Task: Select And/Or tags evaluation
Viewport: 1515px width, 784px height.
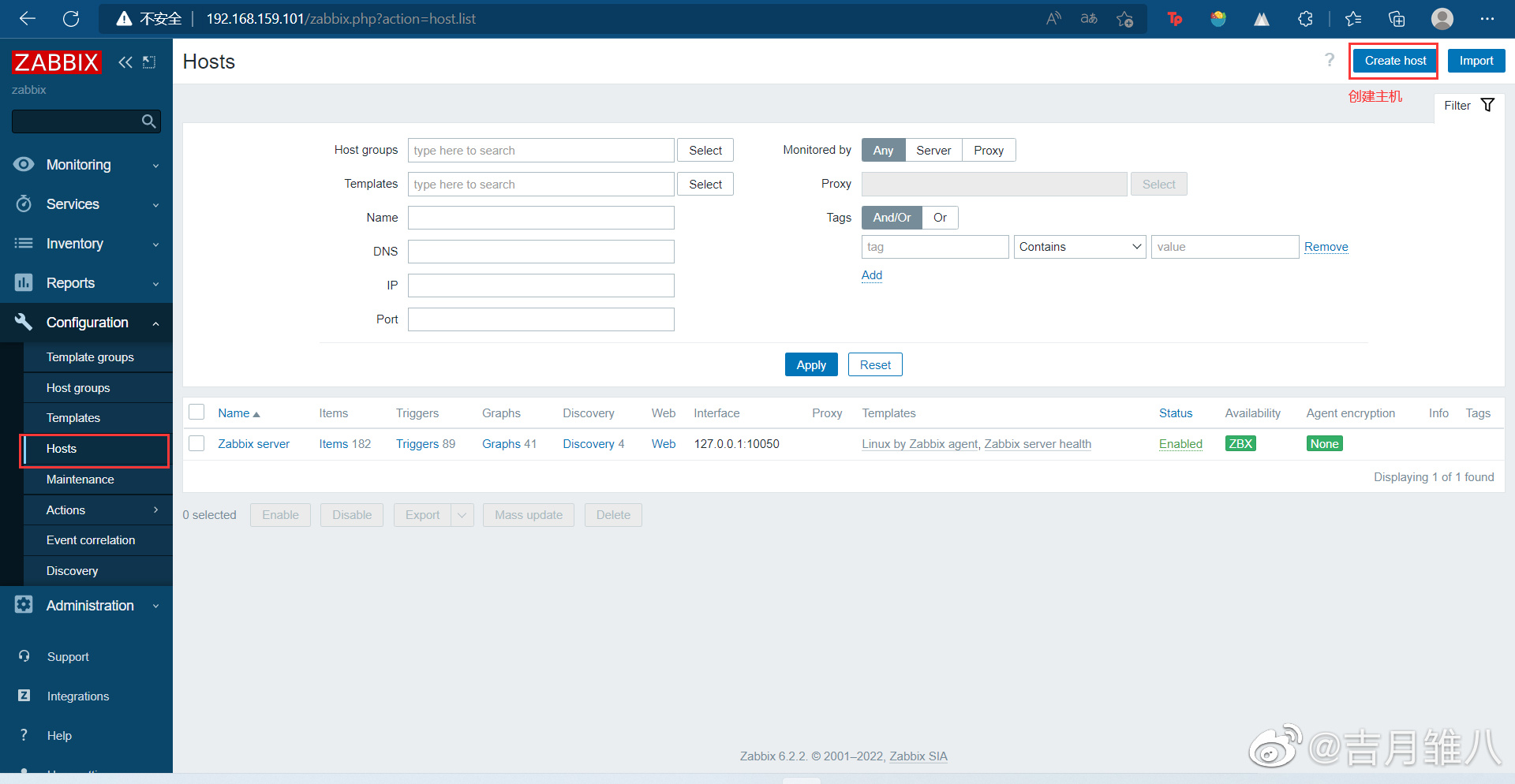Action: tap(892, 218)
